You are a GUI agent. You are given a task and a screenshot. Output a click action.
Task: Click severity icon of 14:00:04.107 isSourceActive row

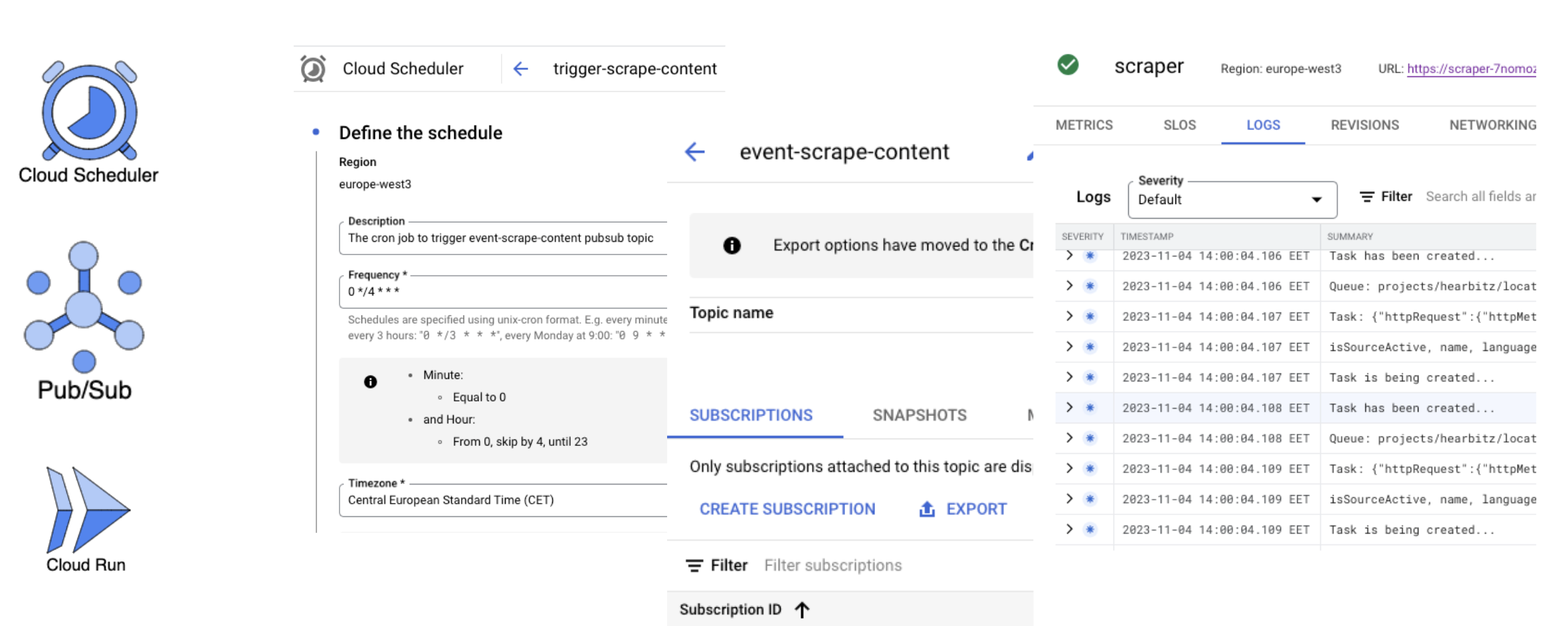pyautogui.click(x=1090, y=346)
